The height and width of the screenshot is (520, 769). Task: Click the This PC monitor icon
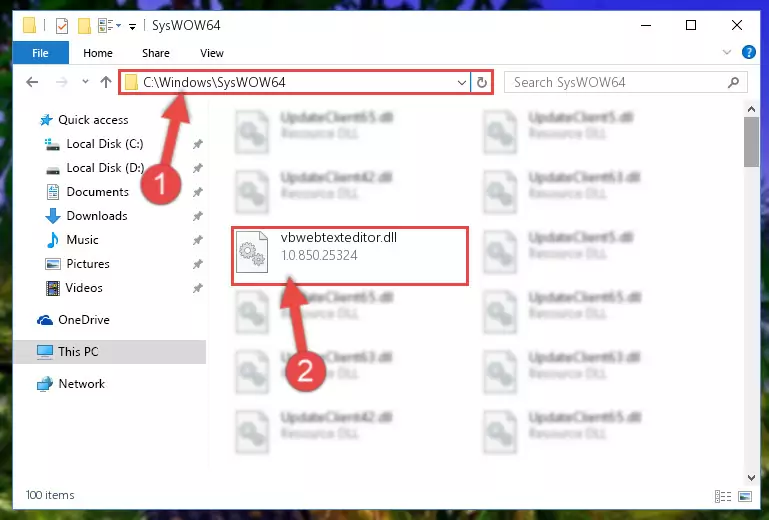45,352
